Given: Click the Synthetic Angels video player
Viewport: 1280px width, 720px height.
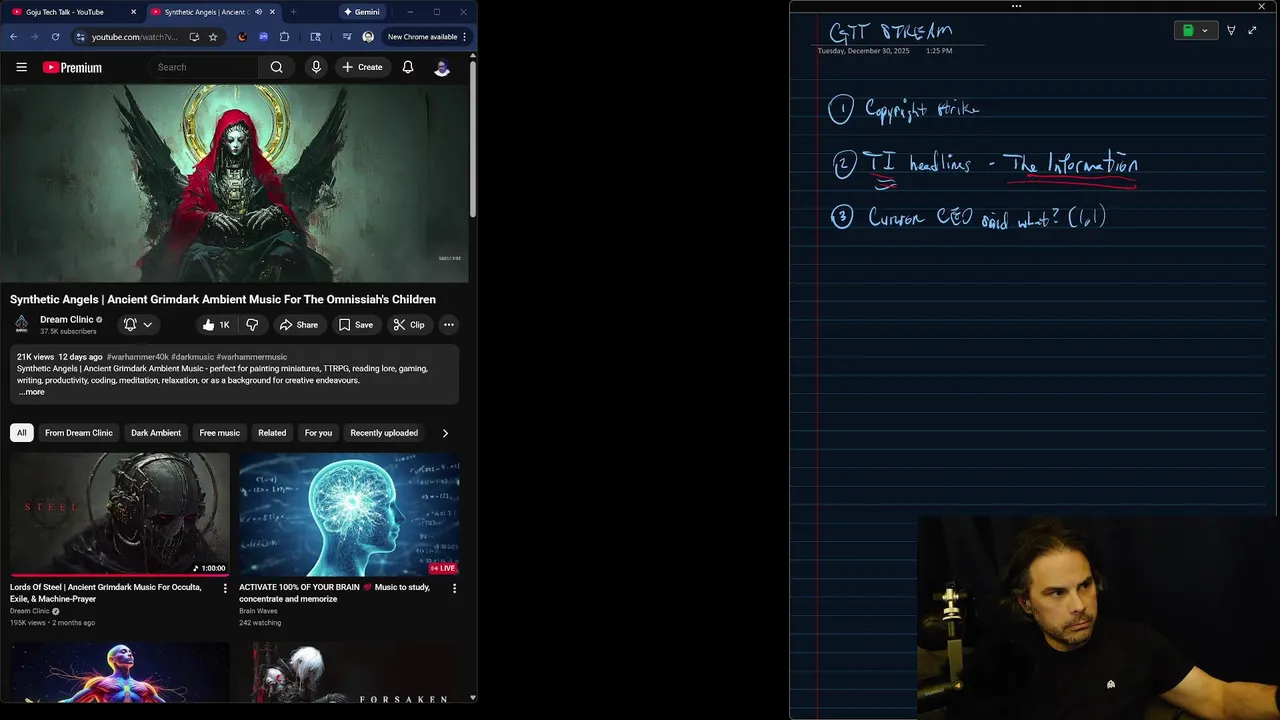Looking at the screenshot, I should coord(234,184).
